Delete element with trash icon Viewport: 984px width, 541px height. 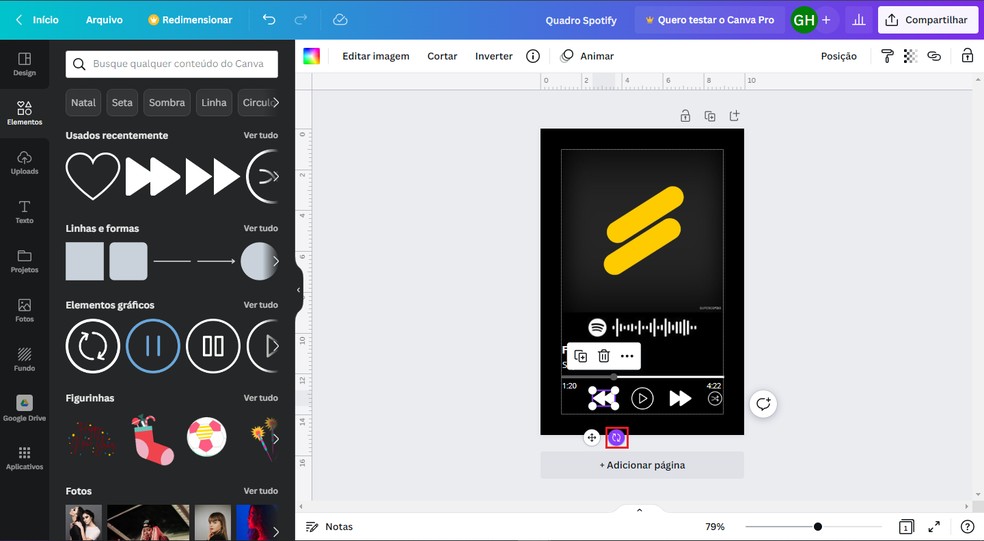click(604, 356)
